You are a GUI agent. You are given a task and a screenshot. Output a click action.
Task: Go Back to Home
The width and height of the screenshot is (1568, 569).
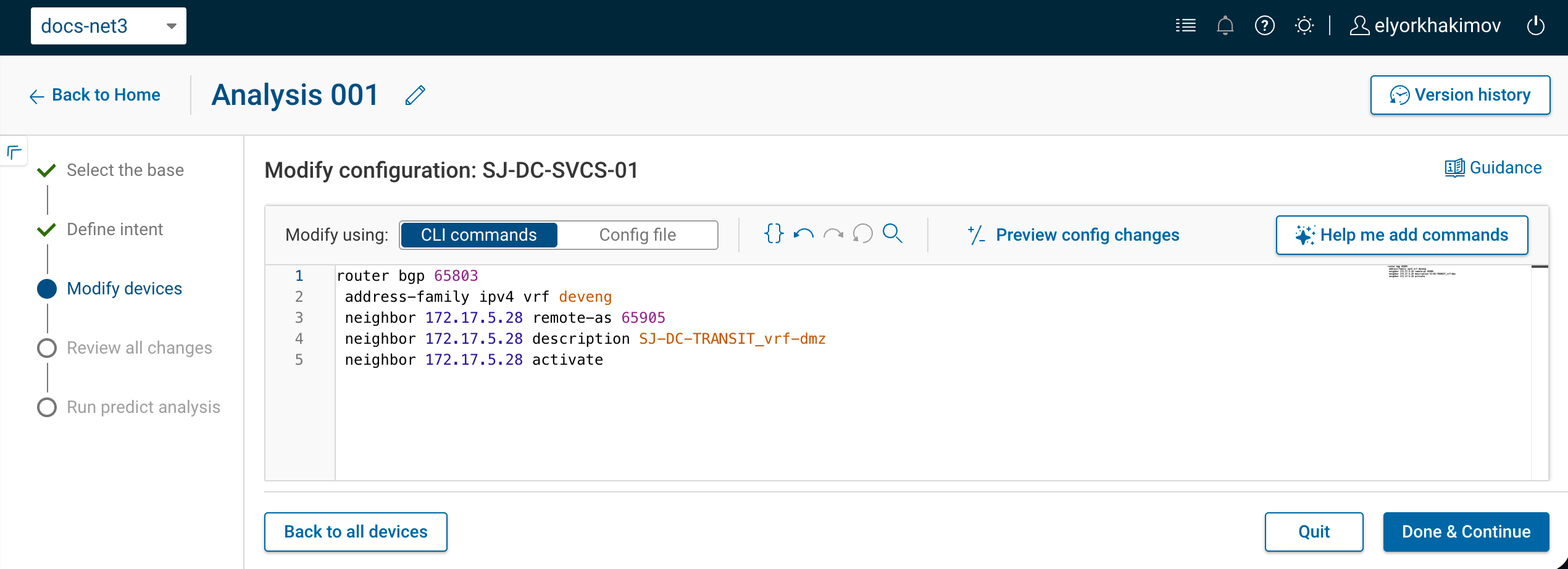pyautogui.click(x=95, y=95)
